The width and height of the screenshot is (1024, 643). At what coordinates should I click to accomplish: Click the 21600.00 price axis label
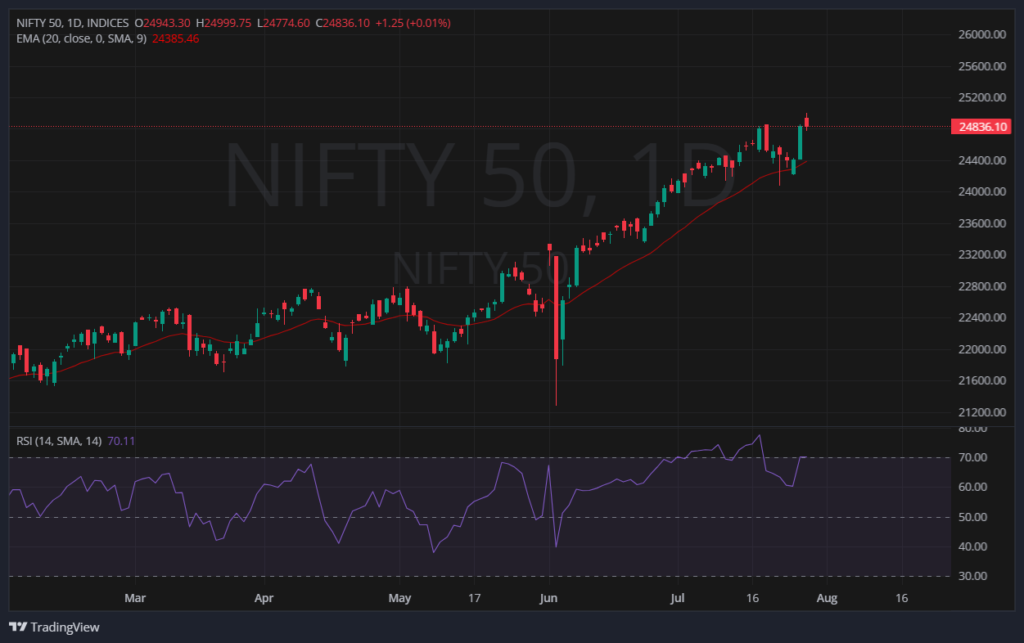point(982,381)
